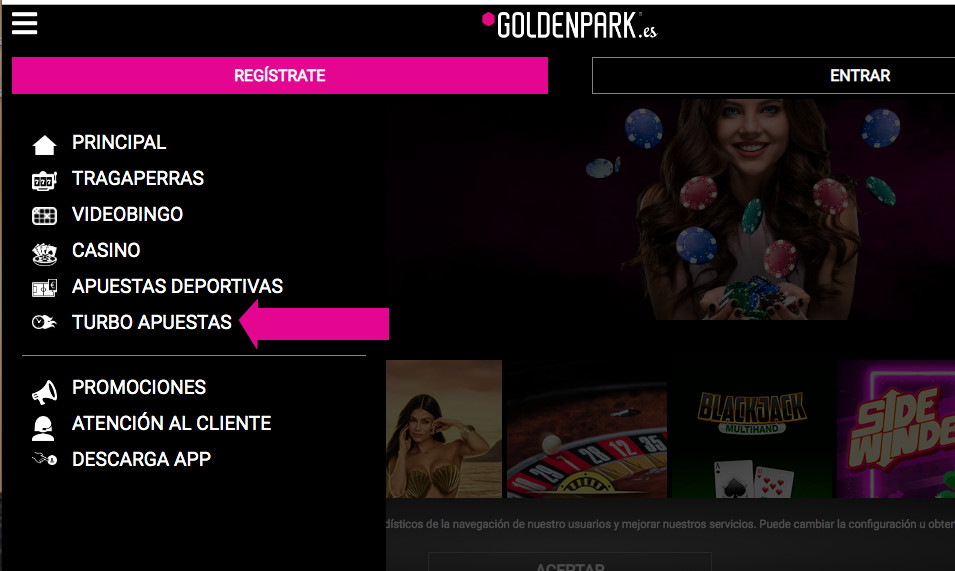Click the cards and chips Casino icon
Viewport: 955px width, 571px height.
coord(44,253)
